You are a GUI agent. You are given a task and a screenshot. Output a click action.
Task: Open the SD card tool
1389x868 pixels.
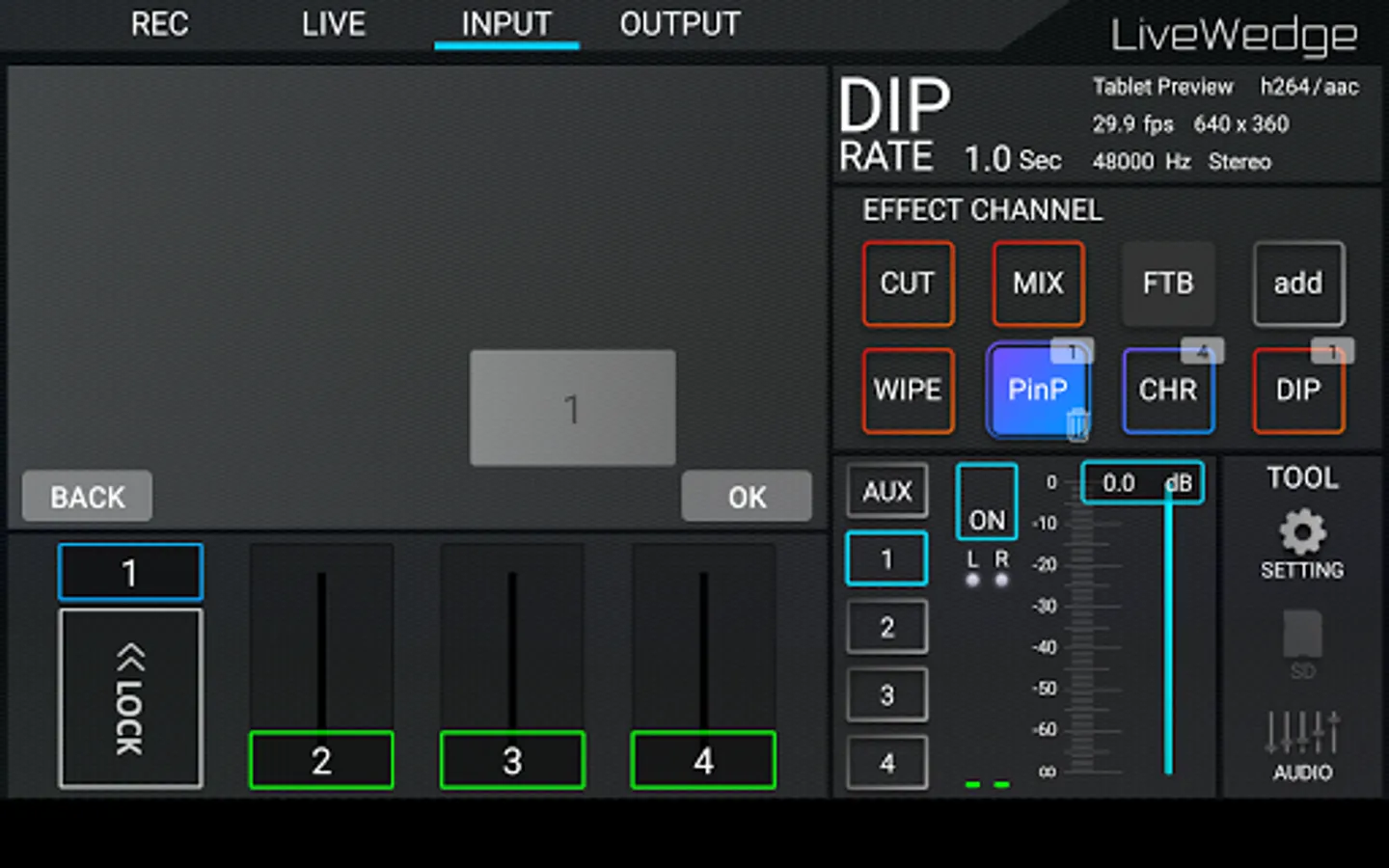(1302, 644)
